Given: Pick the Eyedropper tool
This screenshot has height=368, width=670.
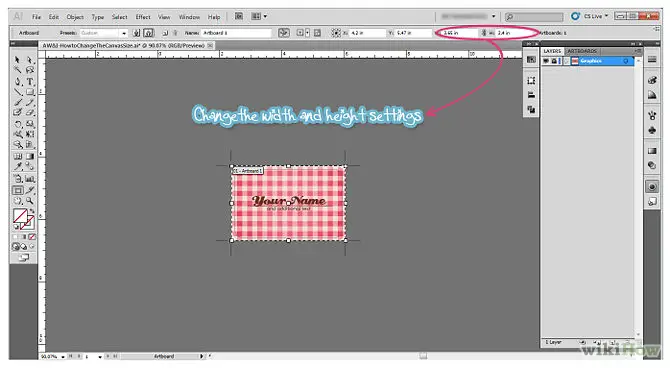Looking at the screenshot, I should (x=18, y=167).
